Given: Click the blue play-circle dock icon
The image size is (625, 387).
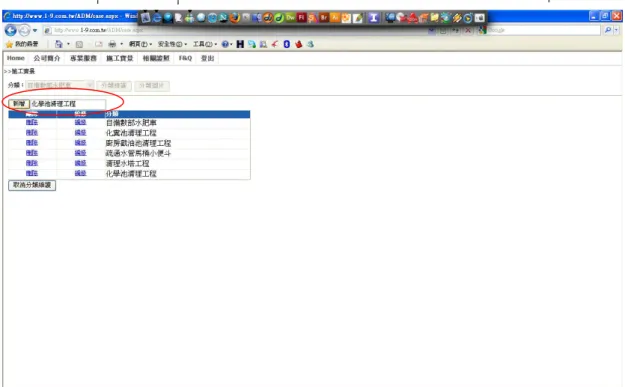Looking at the screenshot, I should click(468, 18).
